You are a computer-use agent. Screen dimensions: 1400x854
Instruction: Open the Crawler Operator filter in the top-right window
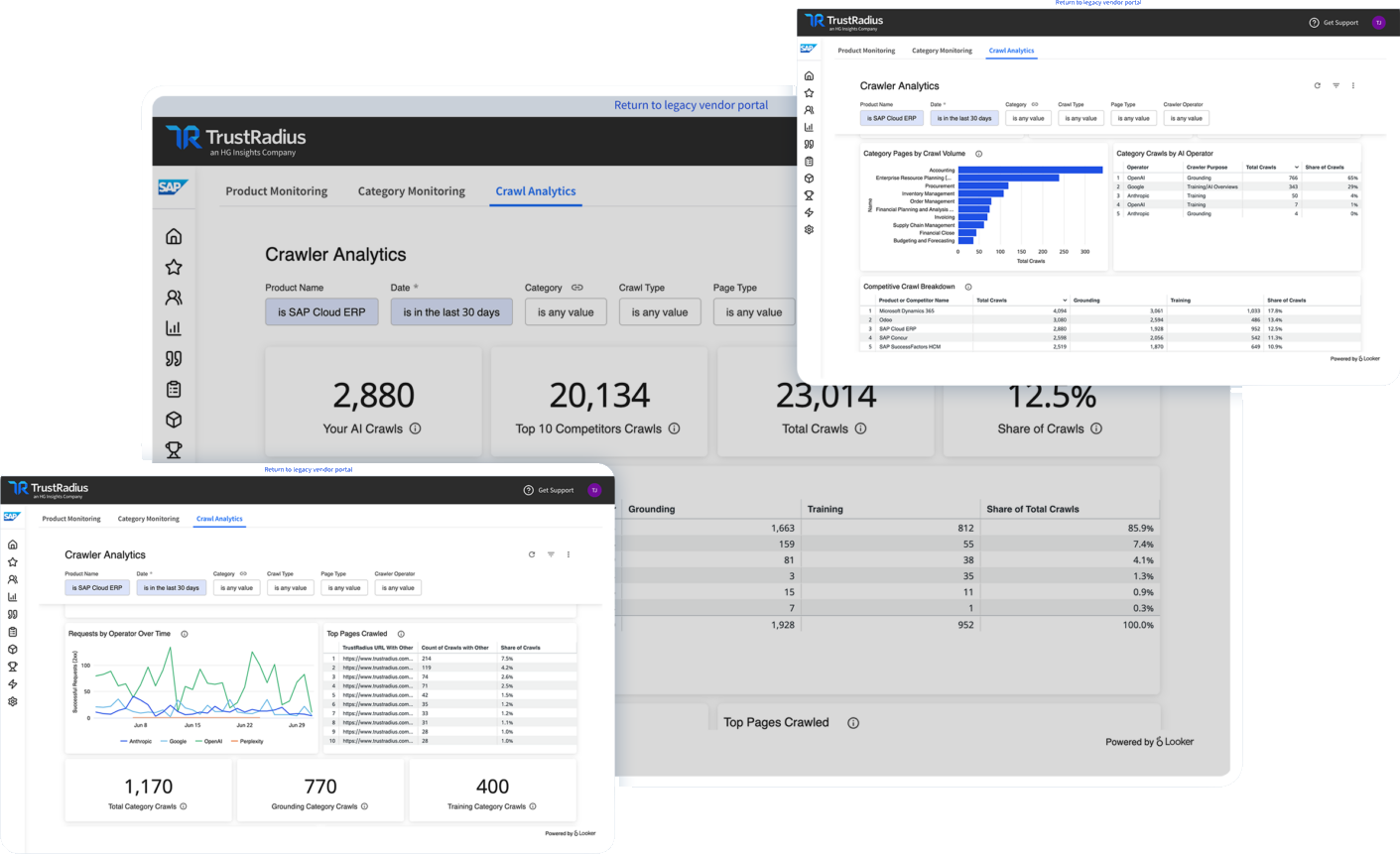pos(1186,118)
